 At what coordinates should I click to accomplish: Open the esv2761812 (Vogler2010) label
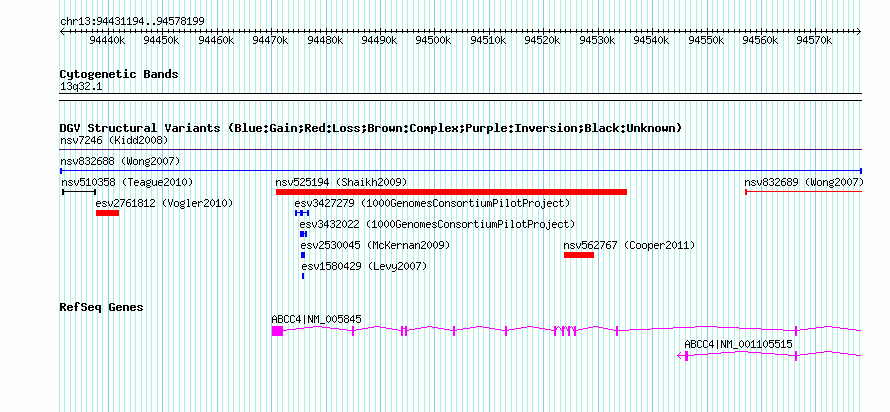coord(164,203)
